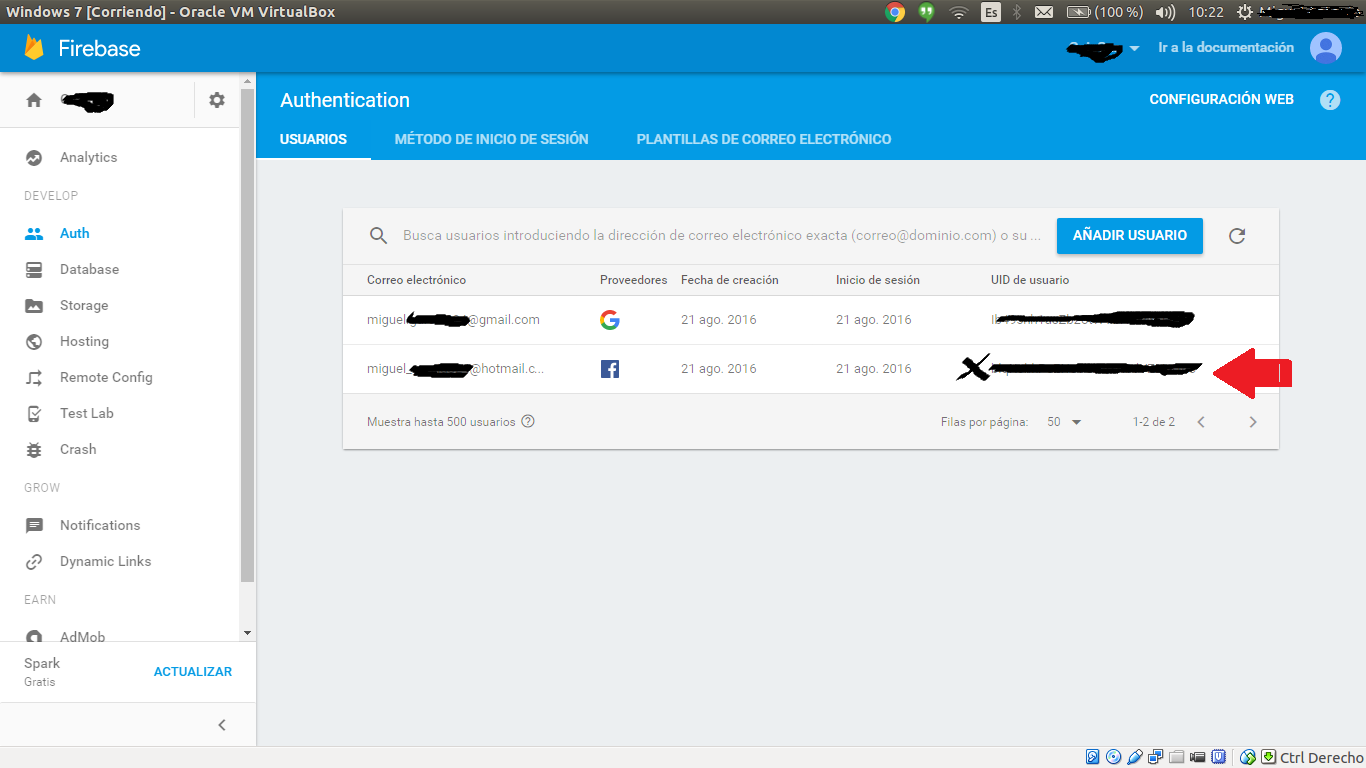This screenshot has width=1366, height=768.
Task: Click the Database sidebar icon
Action: (34, 269)
